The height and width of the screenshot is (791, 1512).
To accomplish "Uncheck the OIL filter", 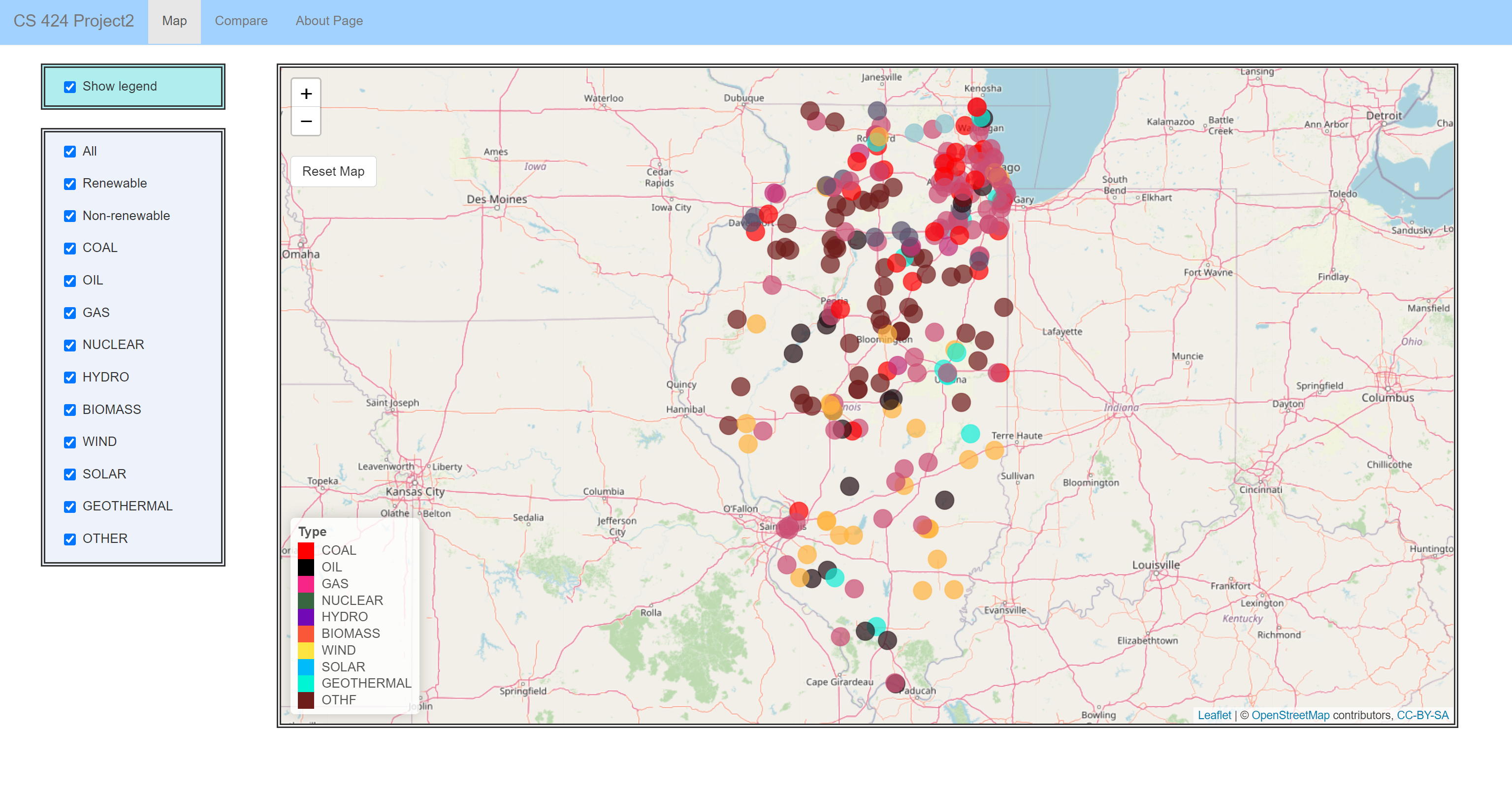I will (70, 281).
